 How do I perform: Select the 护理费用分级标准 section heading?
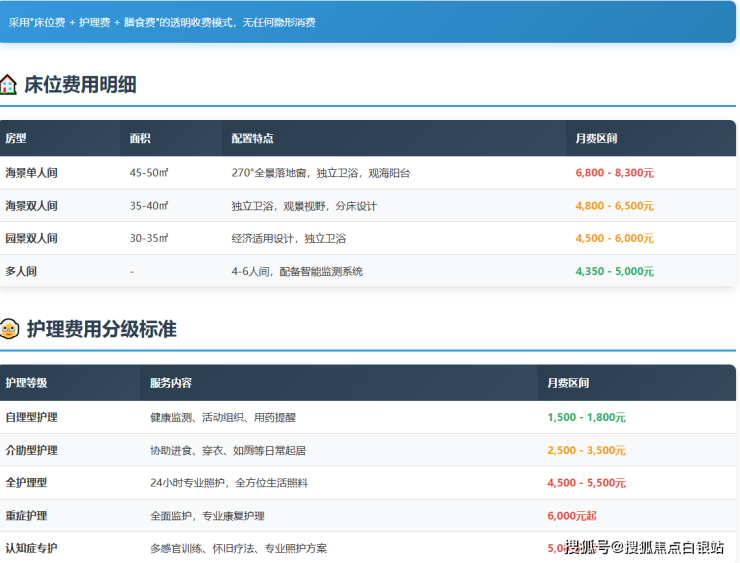[101, 329]
